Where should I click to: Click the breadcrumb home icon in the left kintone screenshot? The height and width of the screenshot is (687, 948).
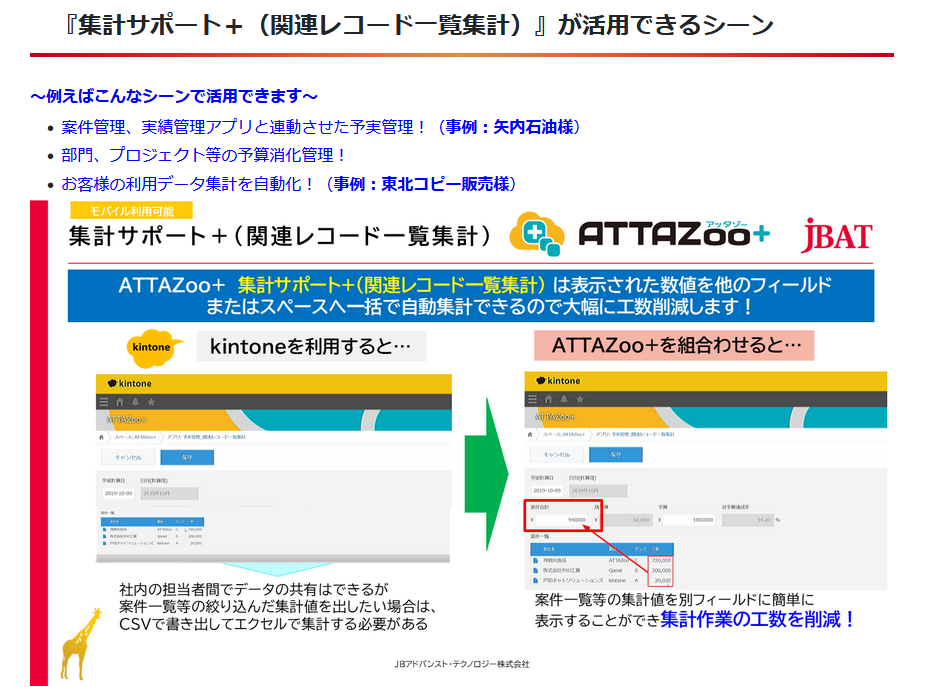click(102, 437)
